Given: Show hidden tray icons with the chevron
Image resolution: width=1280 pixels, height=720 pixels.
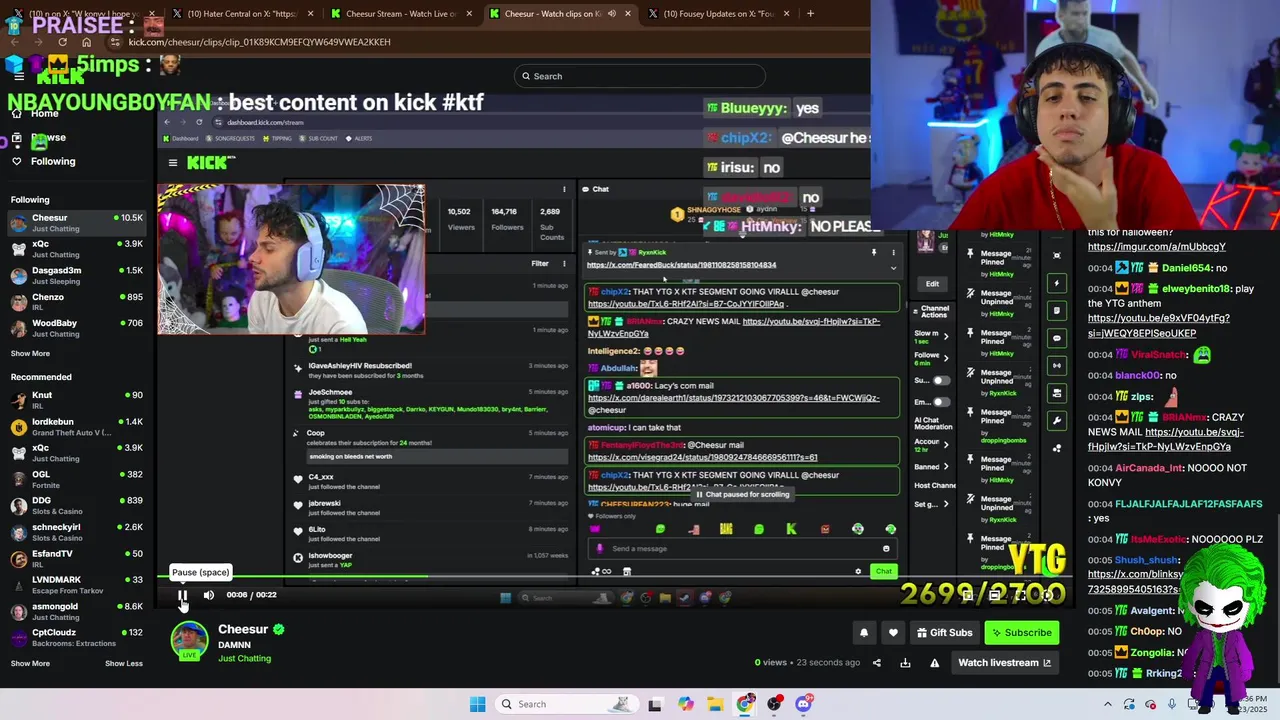Looking at the screenshot, I should coord(1107,704).
